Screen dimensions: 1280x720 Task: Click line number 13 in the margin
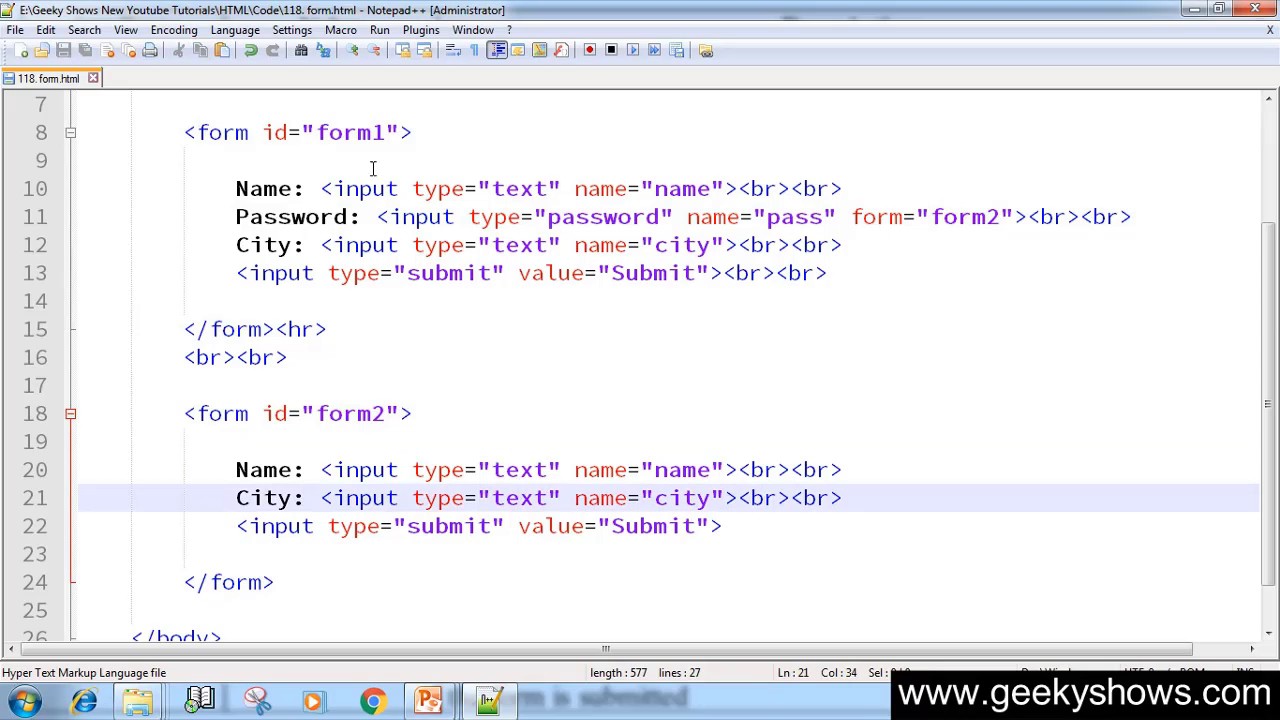click(35, 273)
